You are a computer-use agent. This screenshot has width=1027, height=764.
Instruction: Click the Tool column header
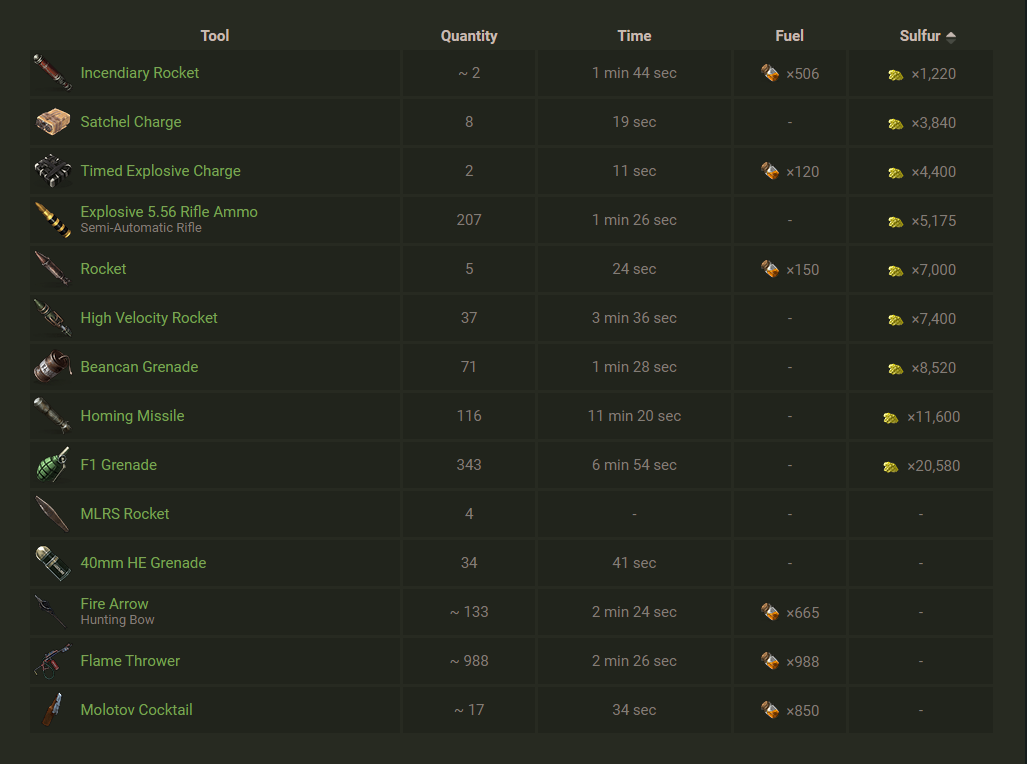coord(215,36)
